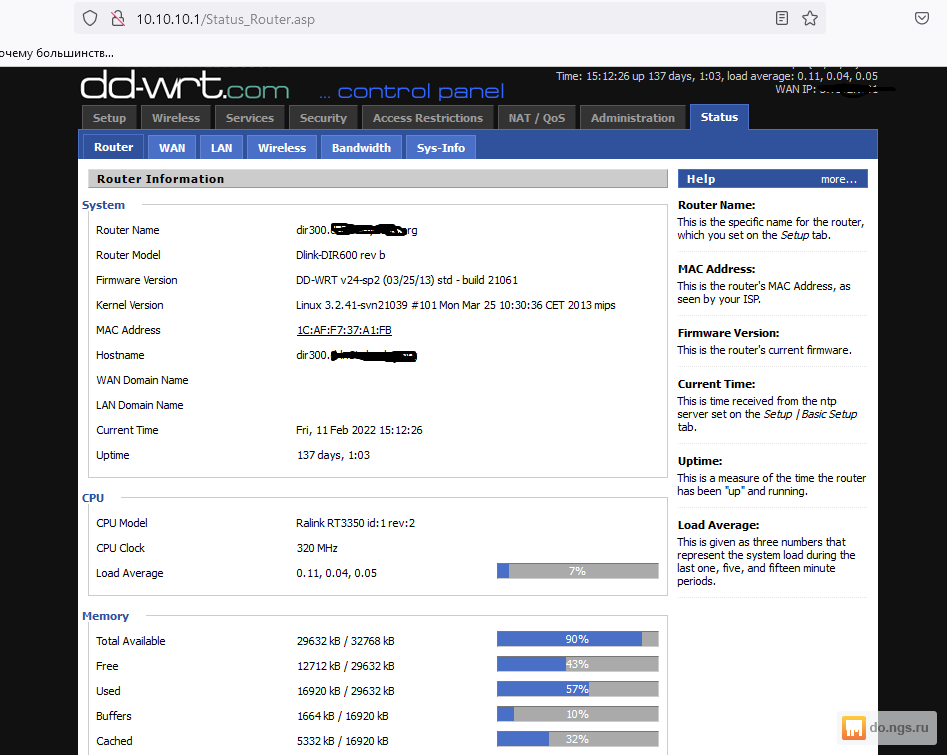Open the Wireless main tab
The width and height of the screenshot is (947, 755).
176,118
